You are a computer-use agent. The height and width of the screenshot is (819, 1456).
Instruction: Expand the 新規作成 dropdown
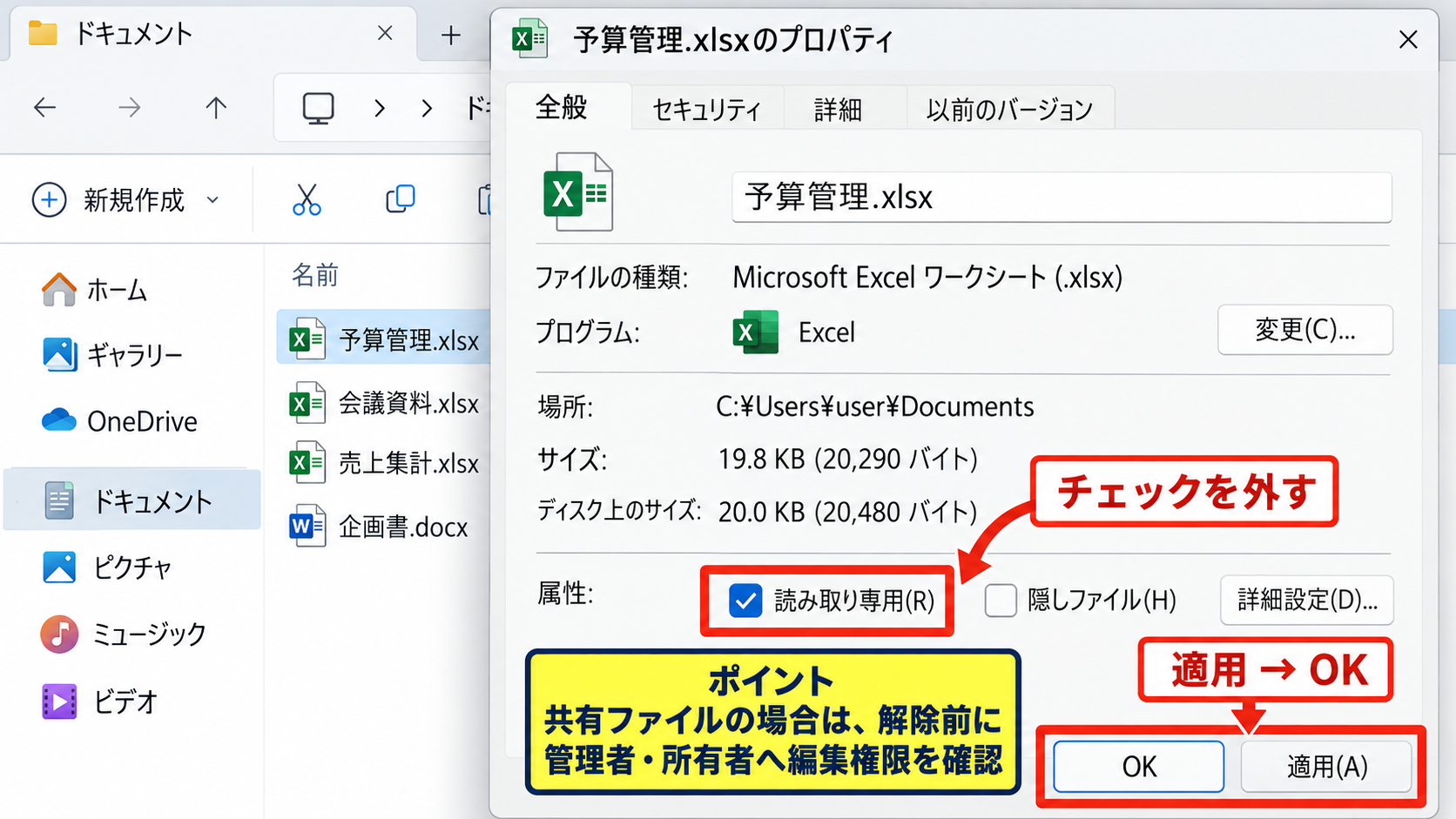pos(125,200)
